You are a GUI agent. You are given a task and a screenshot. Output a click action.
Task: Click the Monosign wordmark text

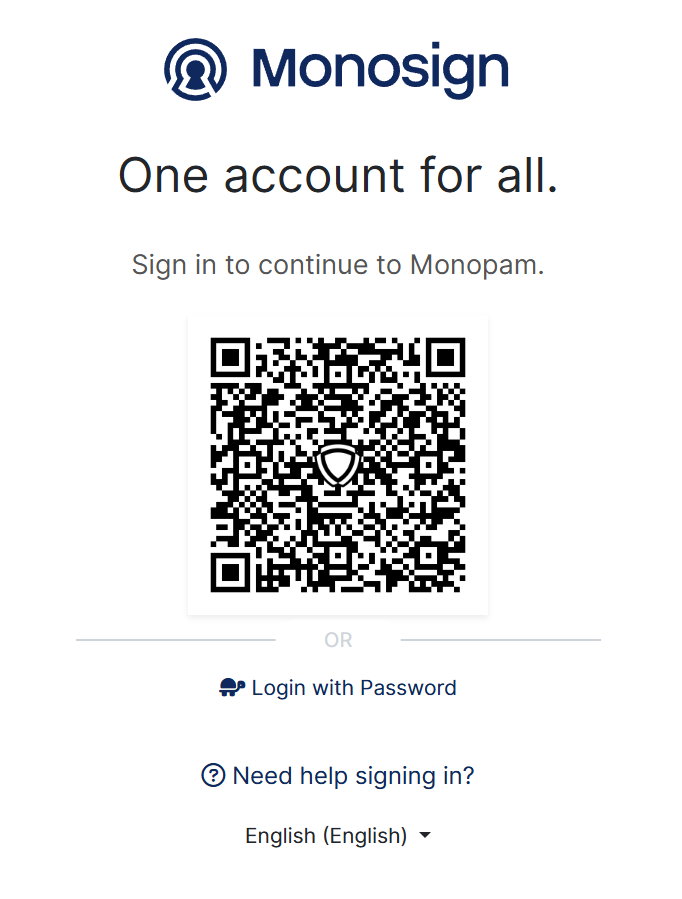[x=380, y=68]
